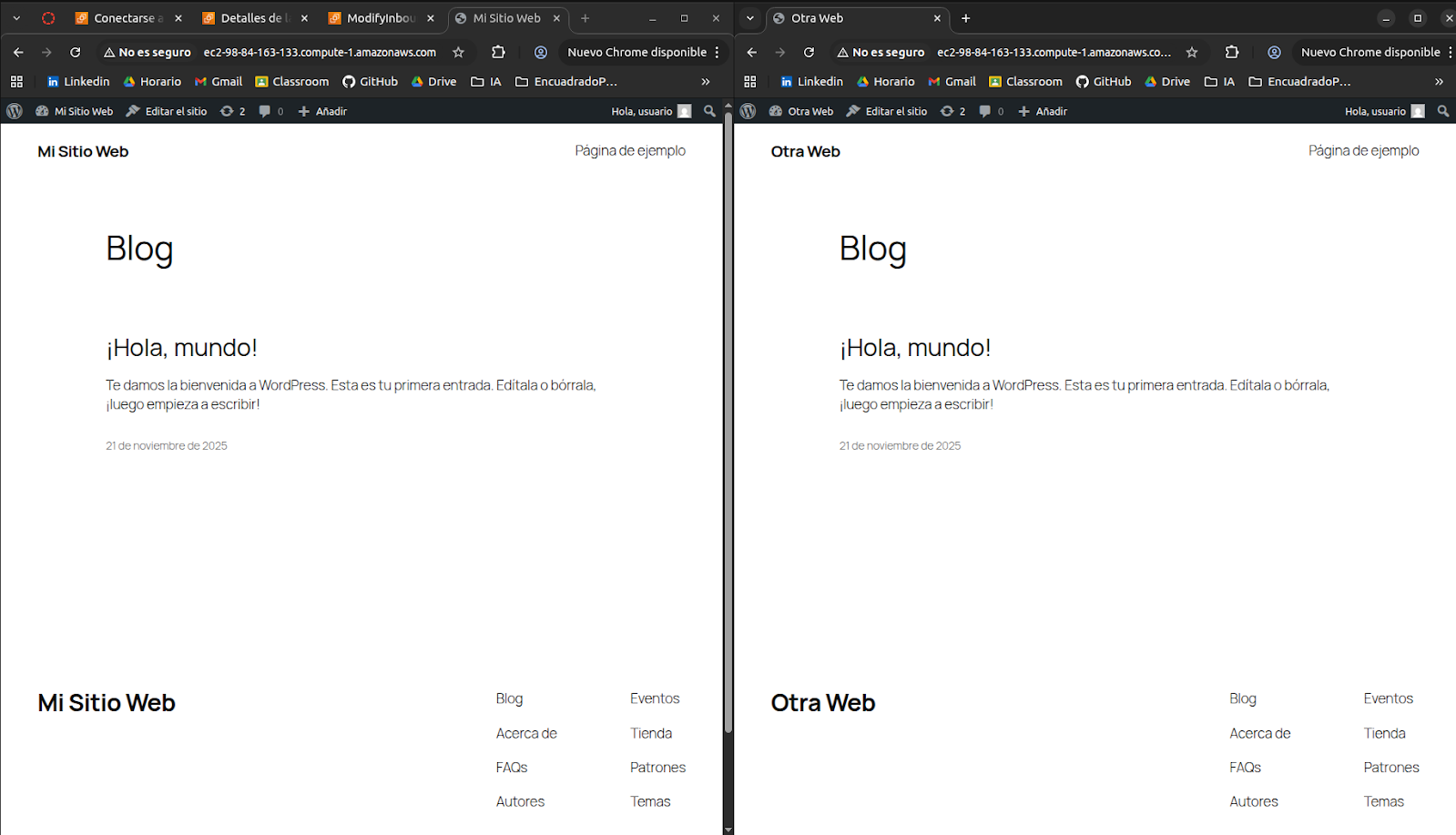Open the Tienda footer link on Otra Web
The width and height of the screenshot is (1456, 835).
(x=1384, y=733)
